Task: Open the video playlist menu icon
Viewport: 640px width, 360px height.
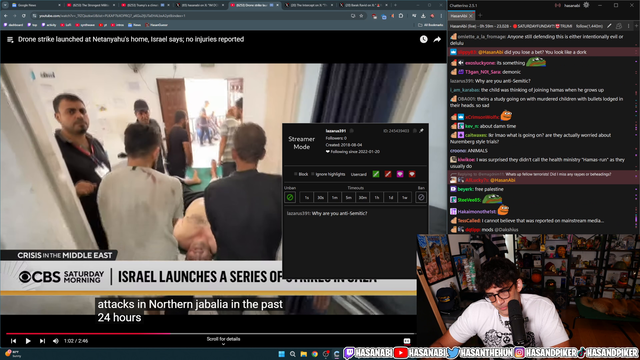Action: (10, 40)
